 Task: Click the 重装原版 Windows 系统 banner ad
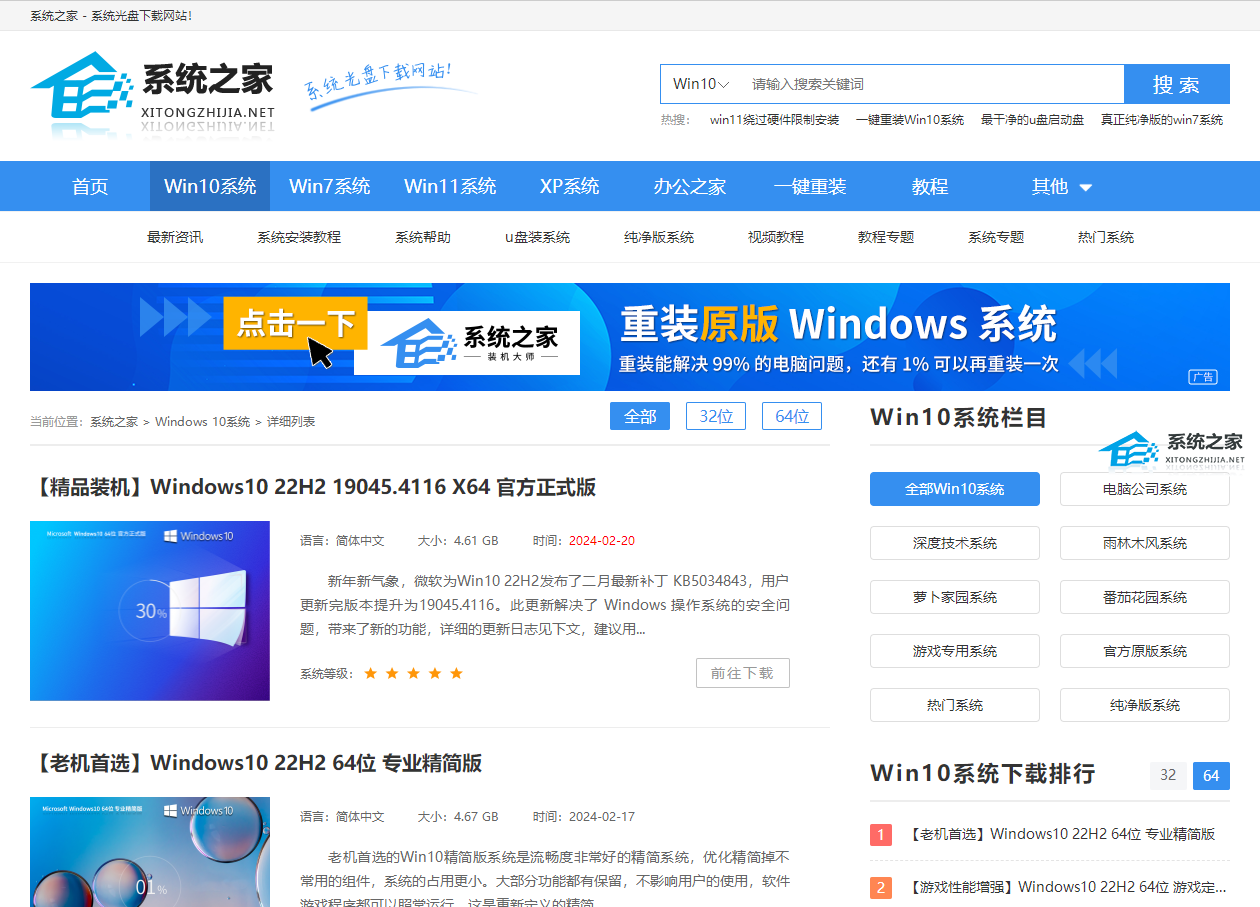[630, 337]
